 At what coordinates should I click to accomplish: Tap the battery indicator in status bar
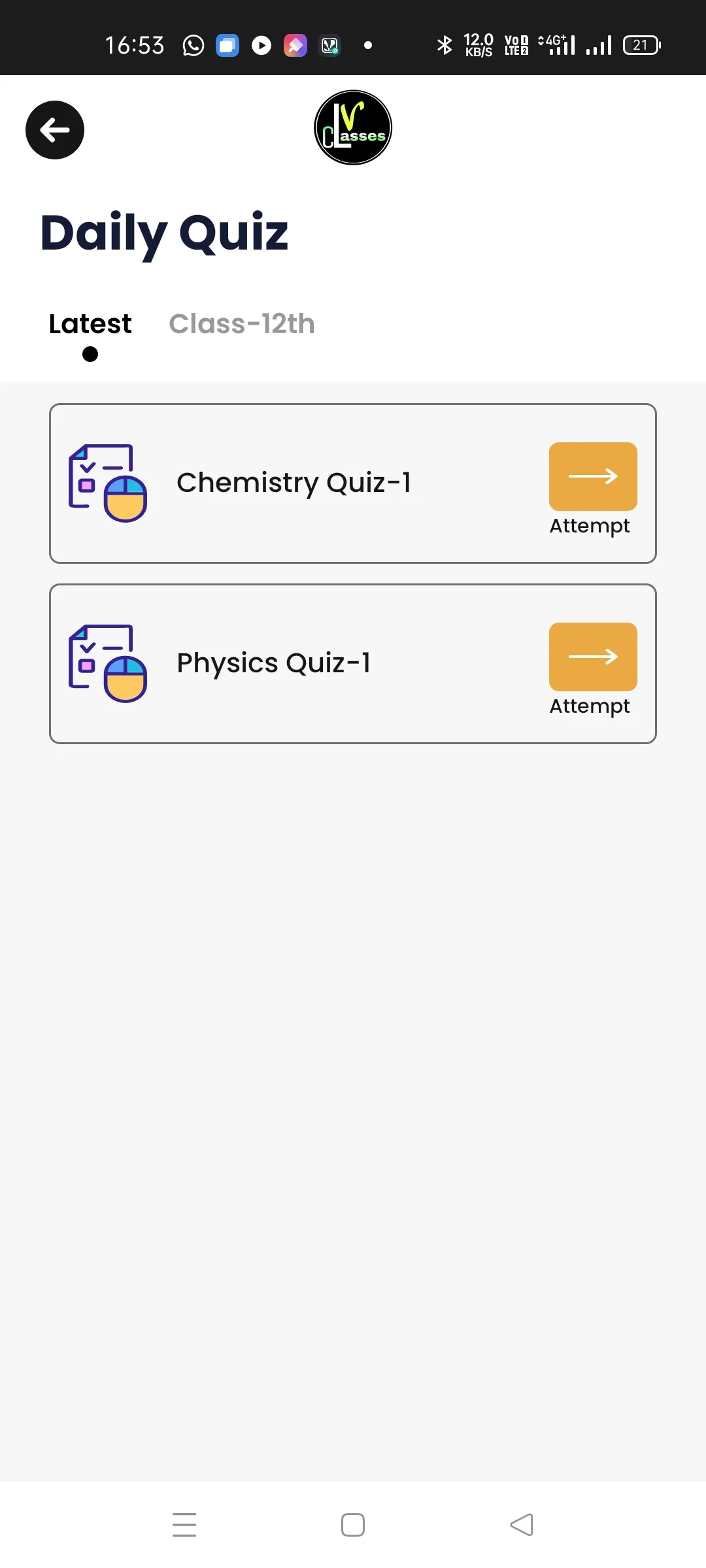tap(642, 45)
